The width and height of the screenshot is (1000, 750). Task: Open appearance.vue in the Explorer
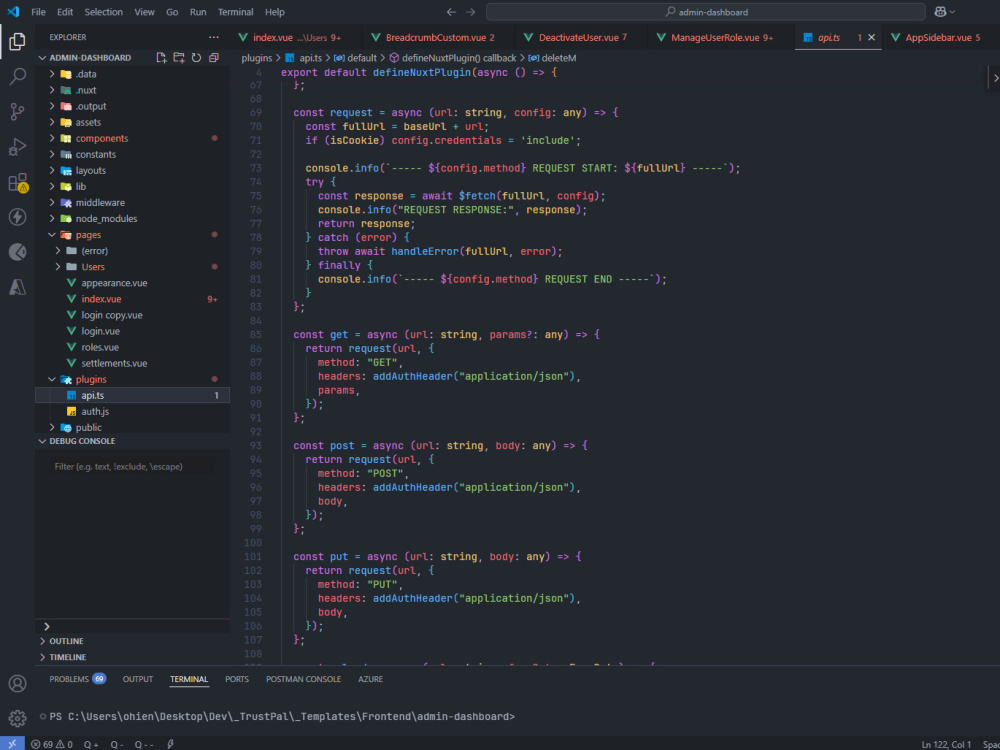(x=132, y=283)
